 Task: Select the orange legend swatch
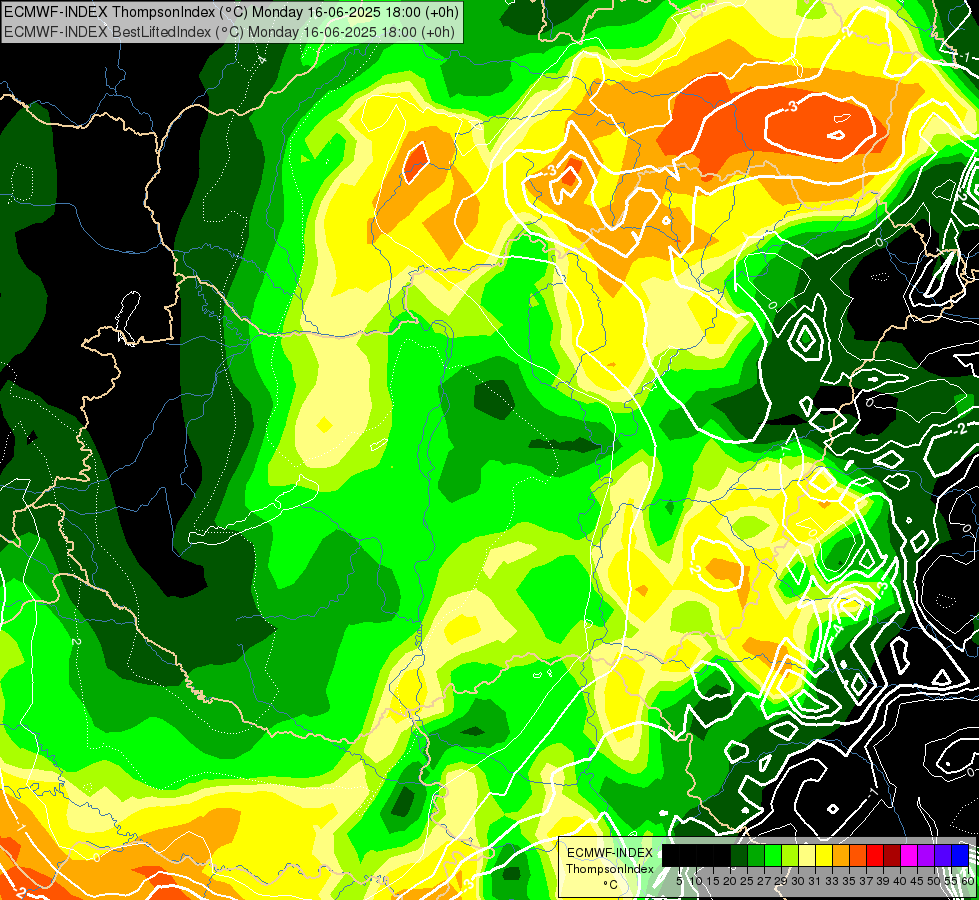840,855
